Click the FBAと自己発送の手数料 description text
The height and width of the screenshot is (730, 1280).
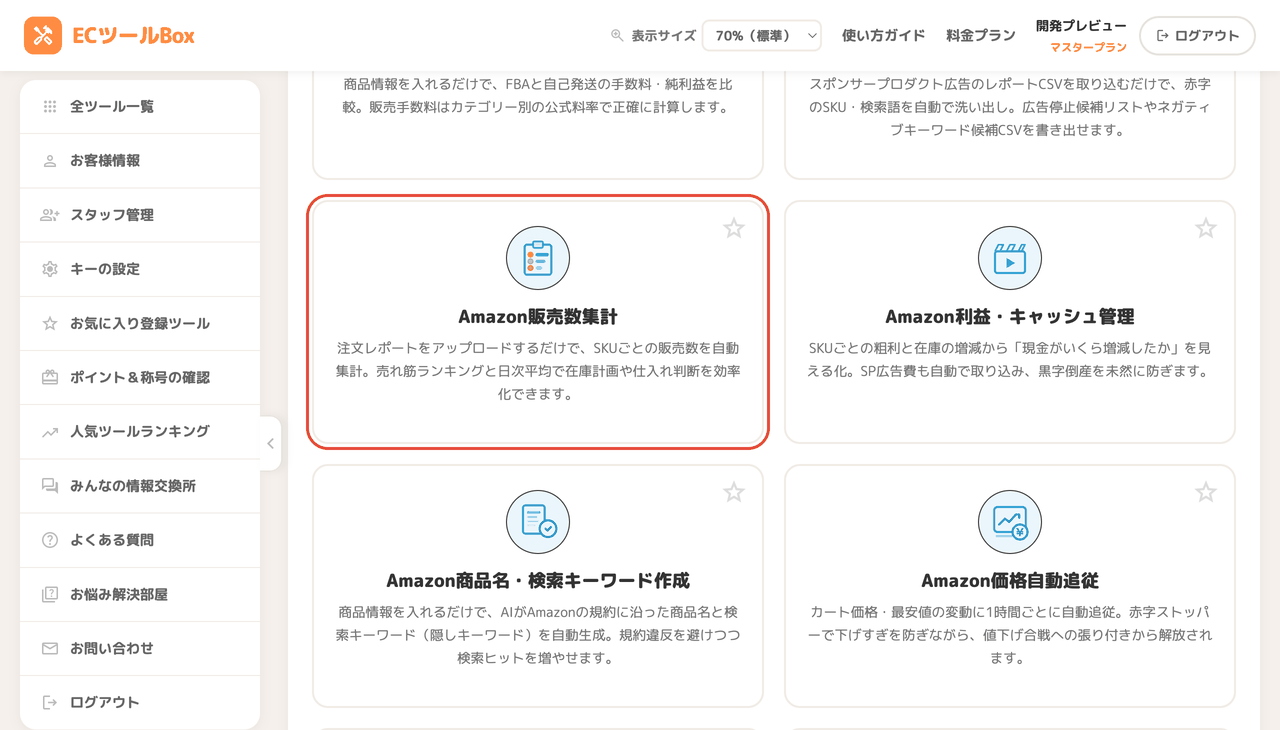(x=538, y=96)
